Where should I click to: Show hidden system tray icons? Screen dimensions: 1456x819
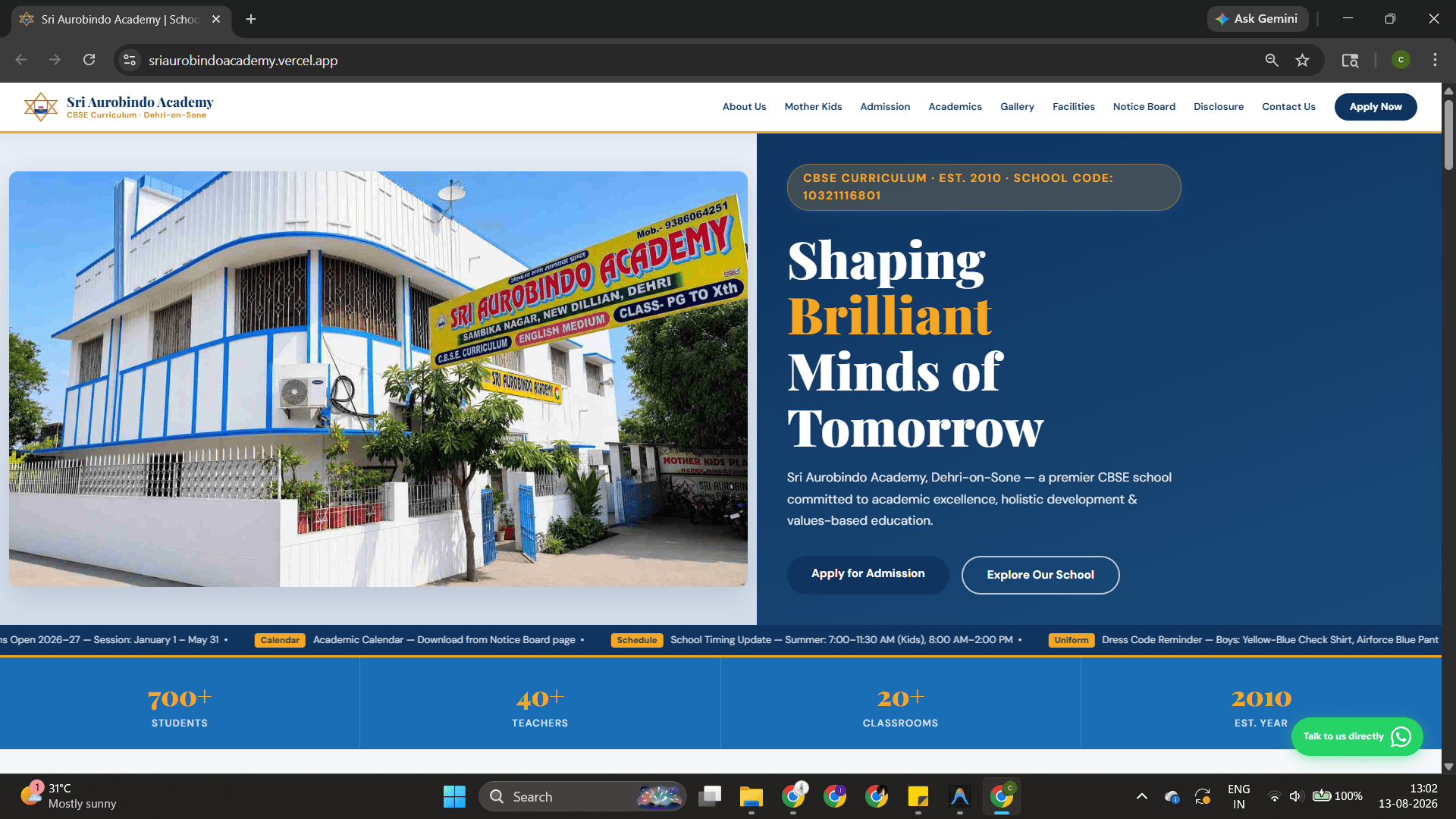tap(1141, 796)
